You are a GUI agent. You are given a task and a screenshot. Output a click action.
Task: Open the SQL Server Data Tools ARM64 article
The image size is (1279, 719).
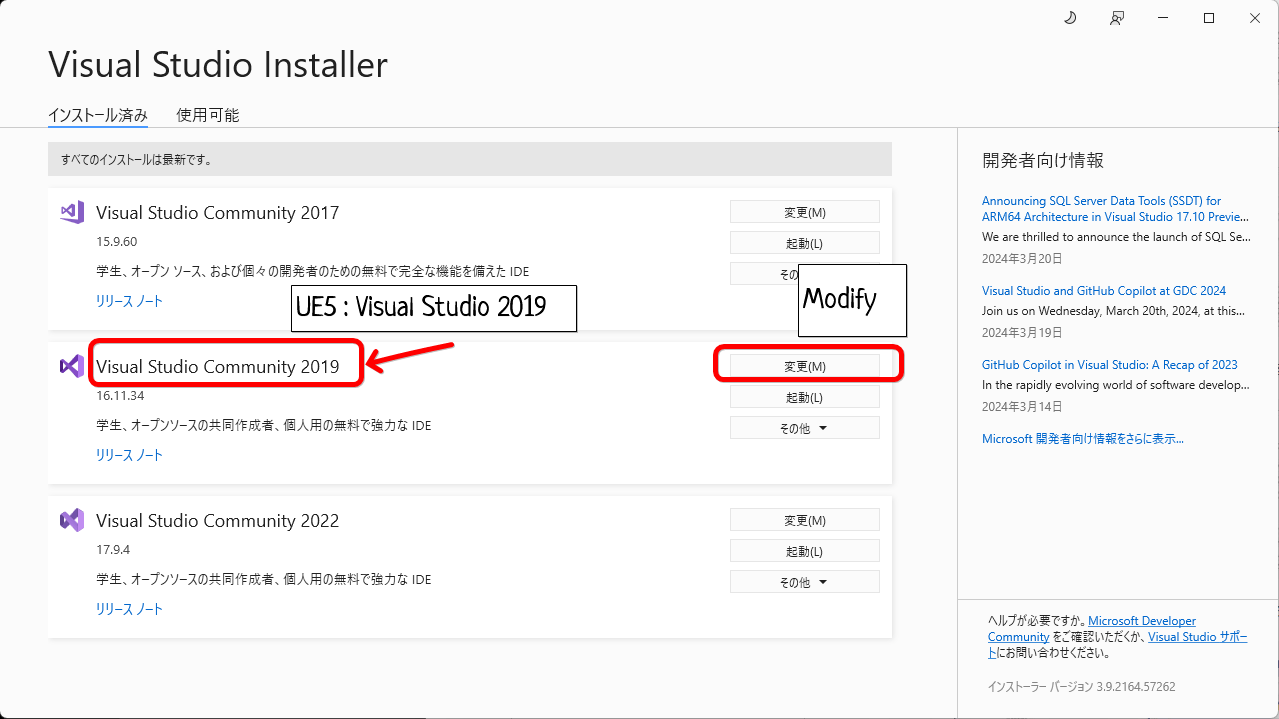coord(1116,209)
